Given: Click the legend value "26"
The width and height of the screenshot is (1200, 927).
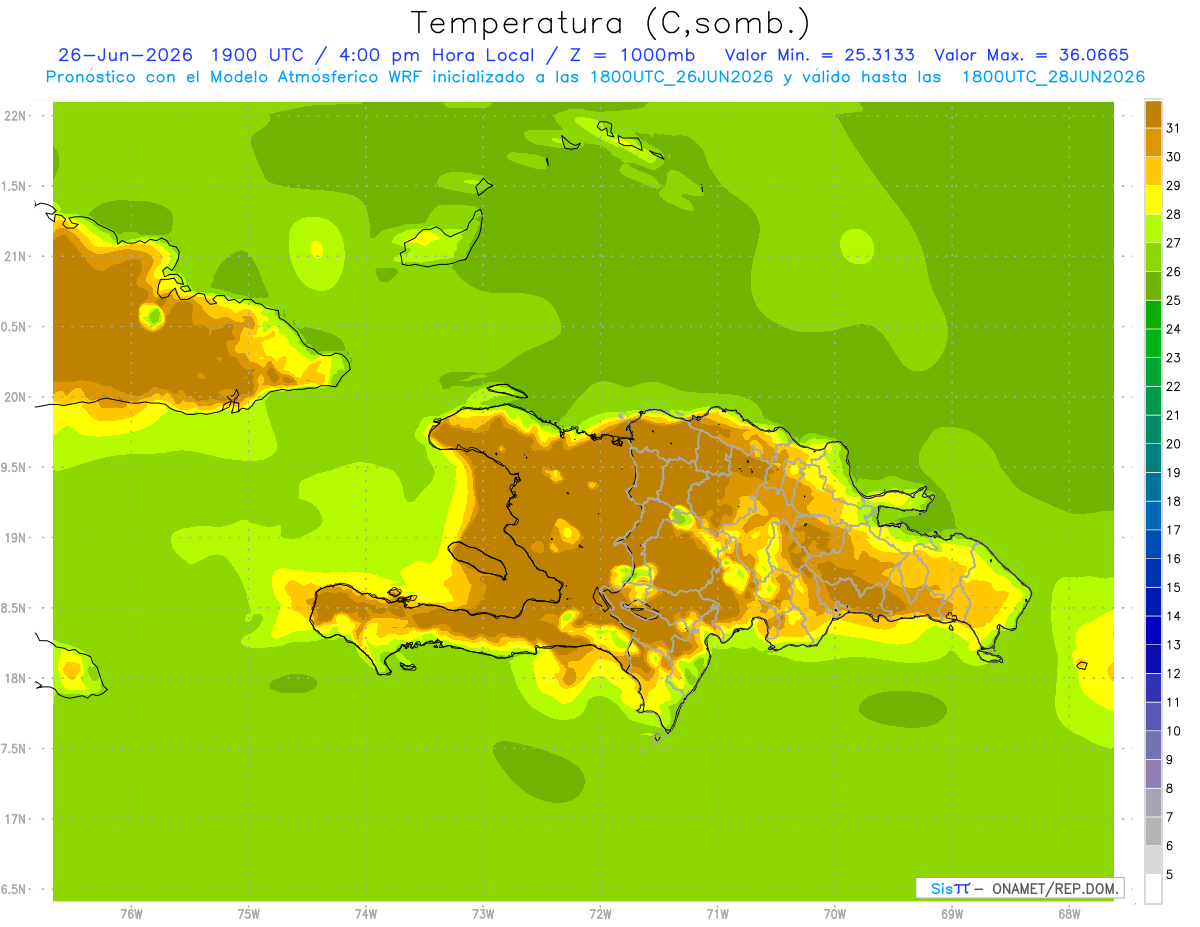Looking at the screenshot, I should coord(1173,272).
